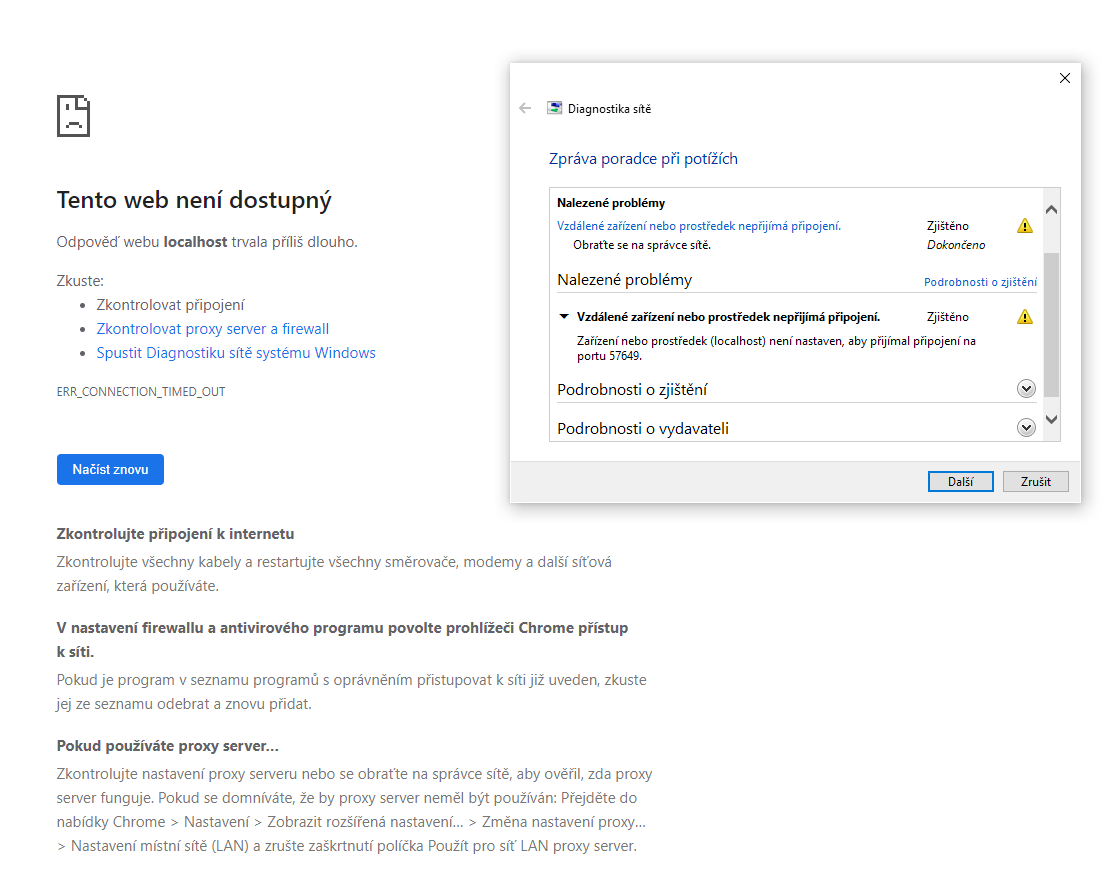The image size is (1116, 883).
Task: Open Spustit Diagnostiku sítě systému Windows link
Action: [x=236, y=353]
